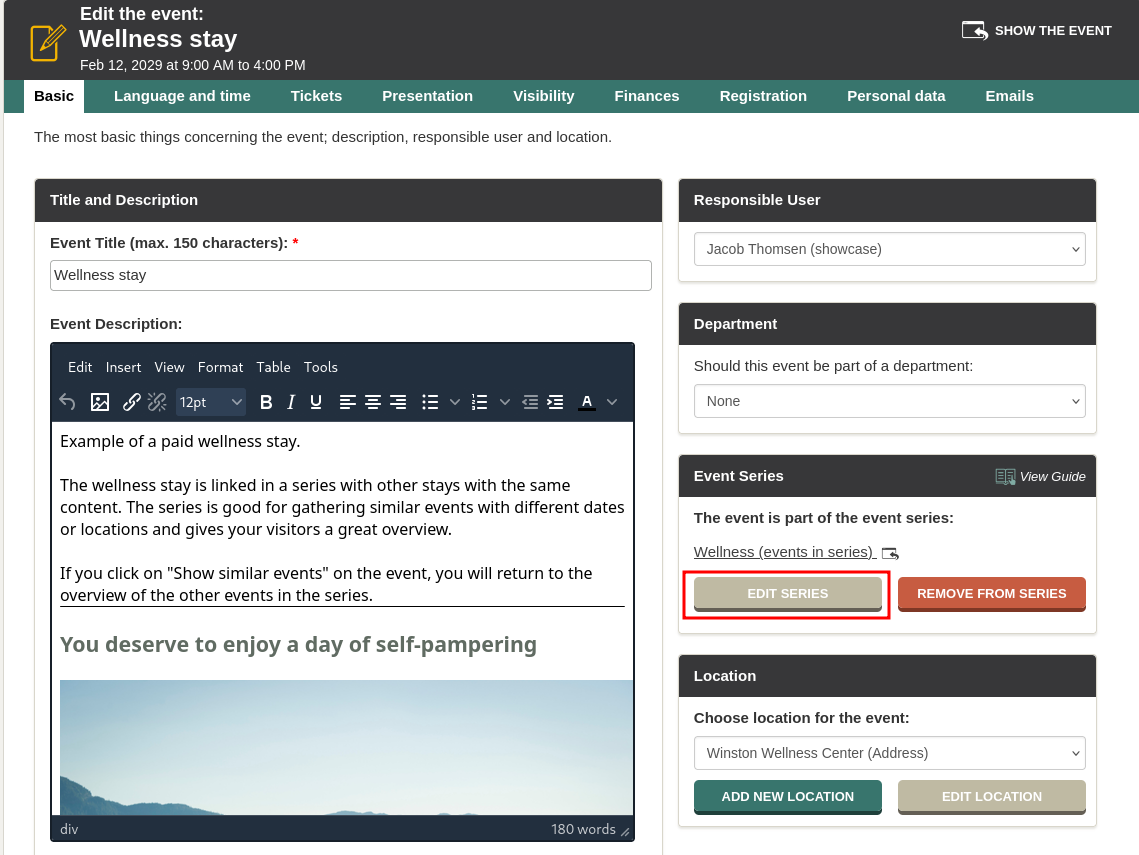Click the bullet list icon
The image size is (1139, 855).
[x=430, y=402]
